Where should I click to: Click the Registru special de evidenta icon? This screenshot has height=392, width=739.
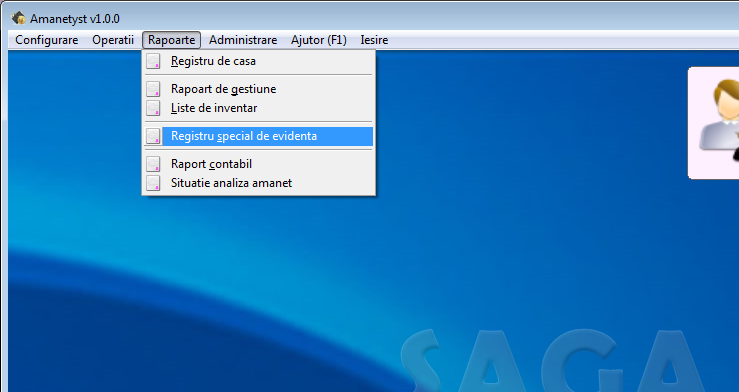click(x=153, y=136)
